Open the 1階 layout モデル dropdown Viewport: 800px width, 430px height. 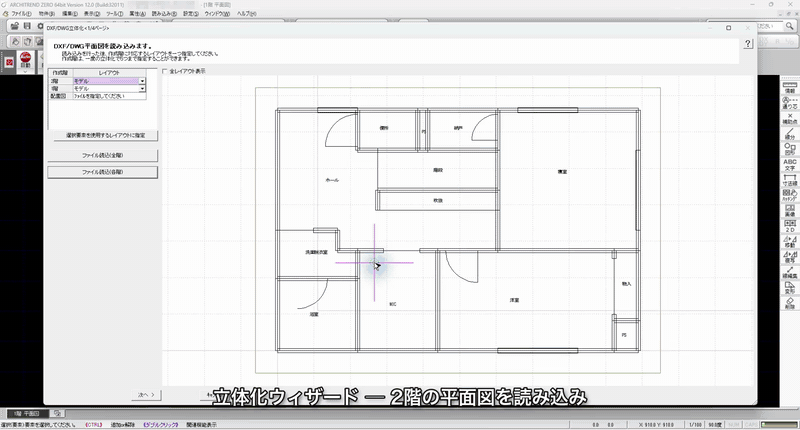pyautogui.click(x=109, y=89)
